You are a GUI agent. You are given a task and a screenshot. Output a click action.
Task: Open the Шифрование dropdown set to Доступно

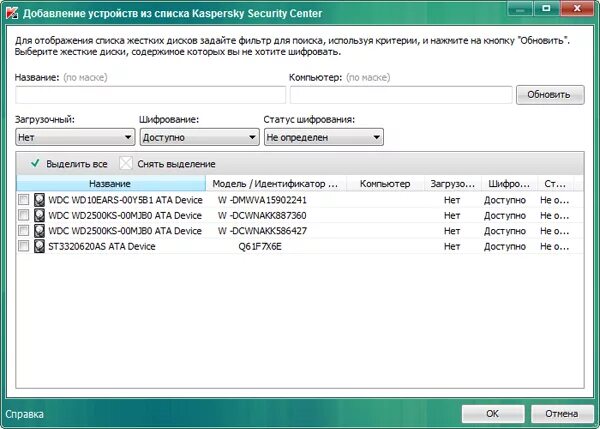coord(199,137)
